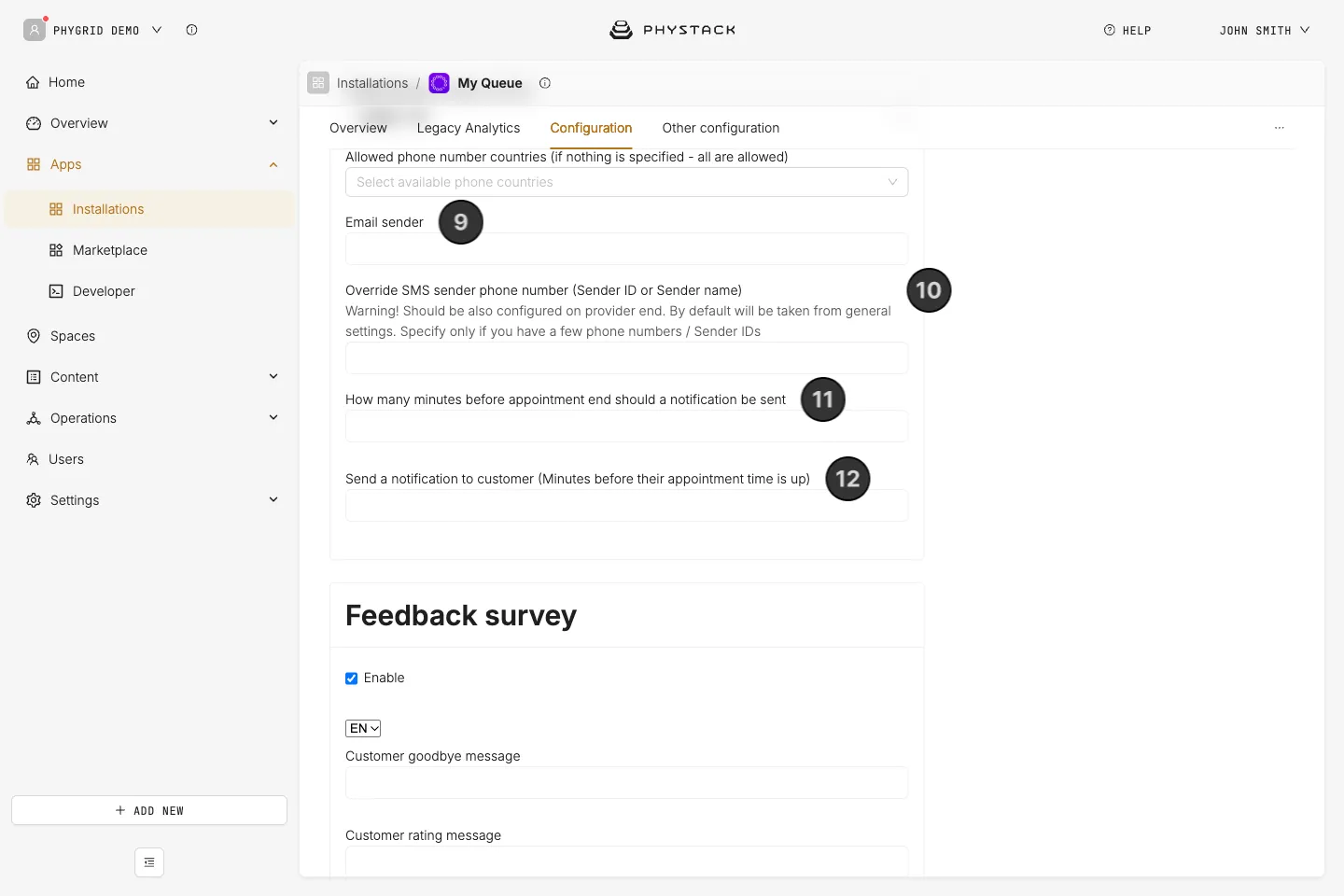The height and width of the screenshot is (896, 1344).
Task: Expand the Settings sidebar section
Action: click(x=273, y=499)
